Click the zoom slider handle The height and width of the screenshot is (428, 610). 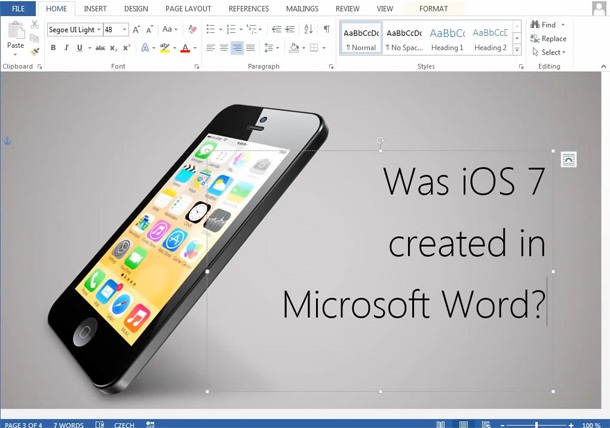536,425
